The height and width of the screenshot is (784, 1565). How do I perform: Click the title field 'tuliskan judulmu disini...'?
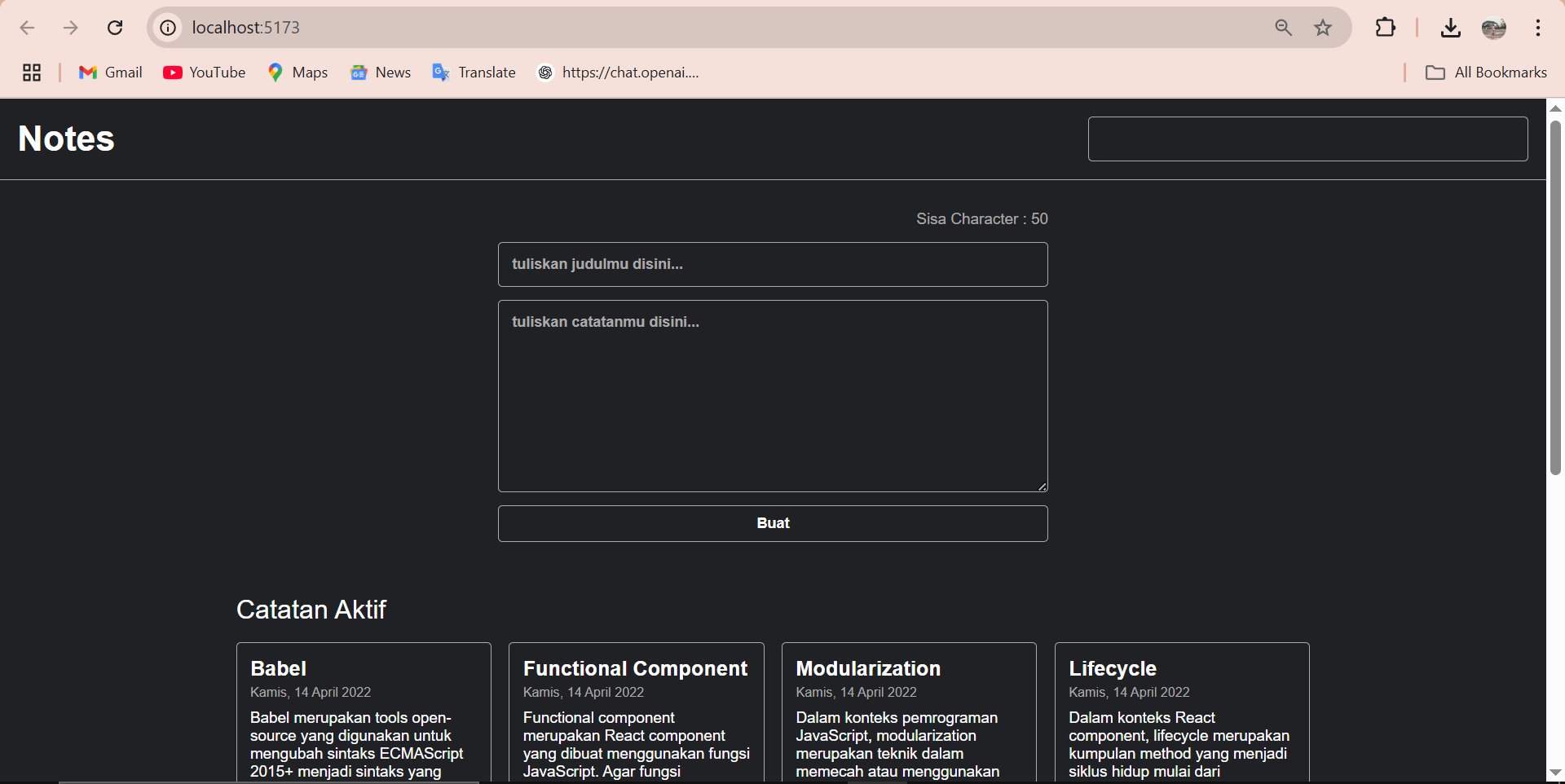tap(773, 264)
